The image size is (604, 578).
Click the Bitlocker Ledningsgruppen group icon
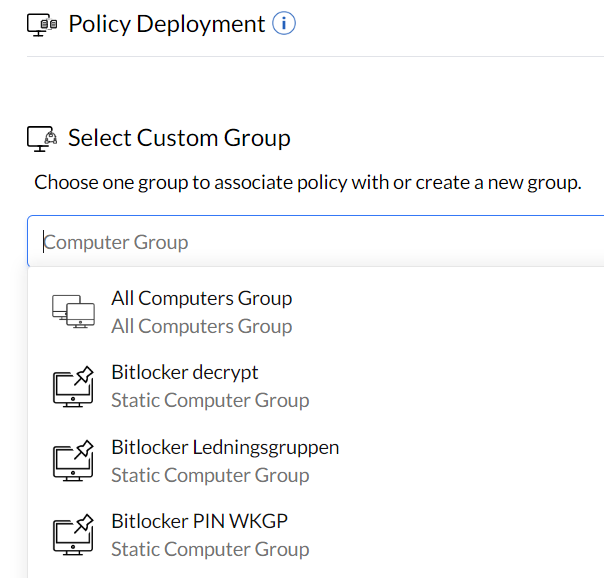coord(73,460)
